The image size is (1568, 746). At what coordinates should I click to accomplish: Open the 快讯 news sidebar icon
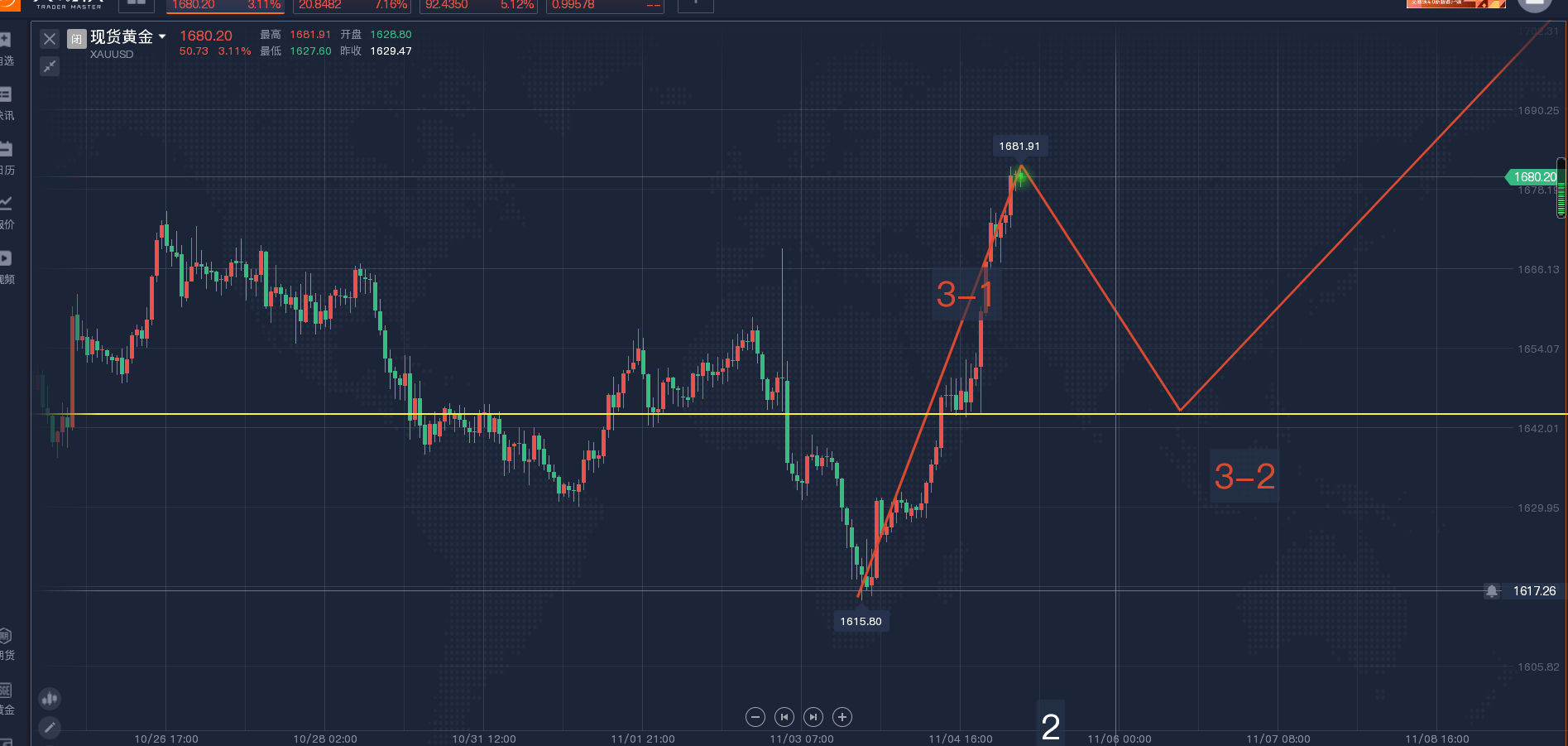6,103
